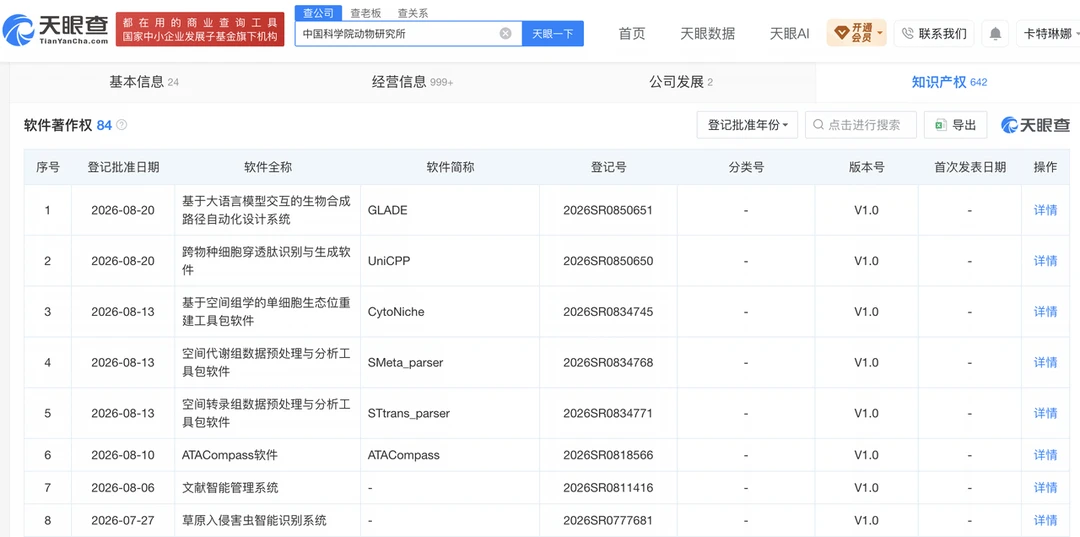The width and height of the screenshot is (1080, 537).
Task: Click the magnifier icon in the table search
Action: 818,125
